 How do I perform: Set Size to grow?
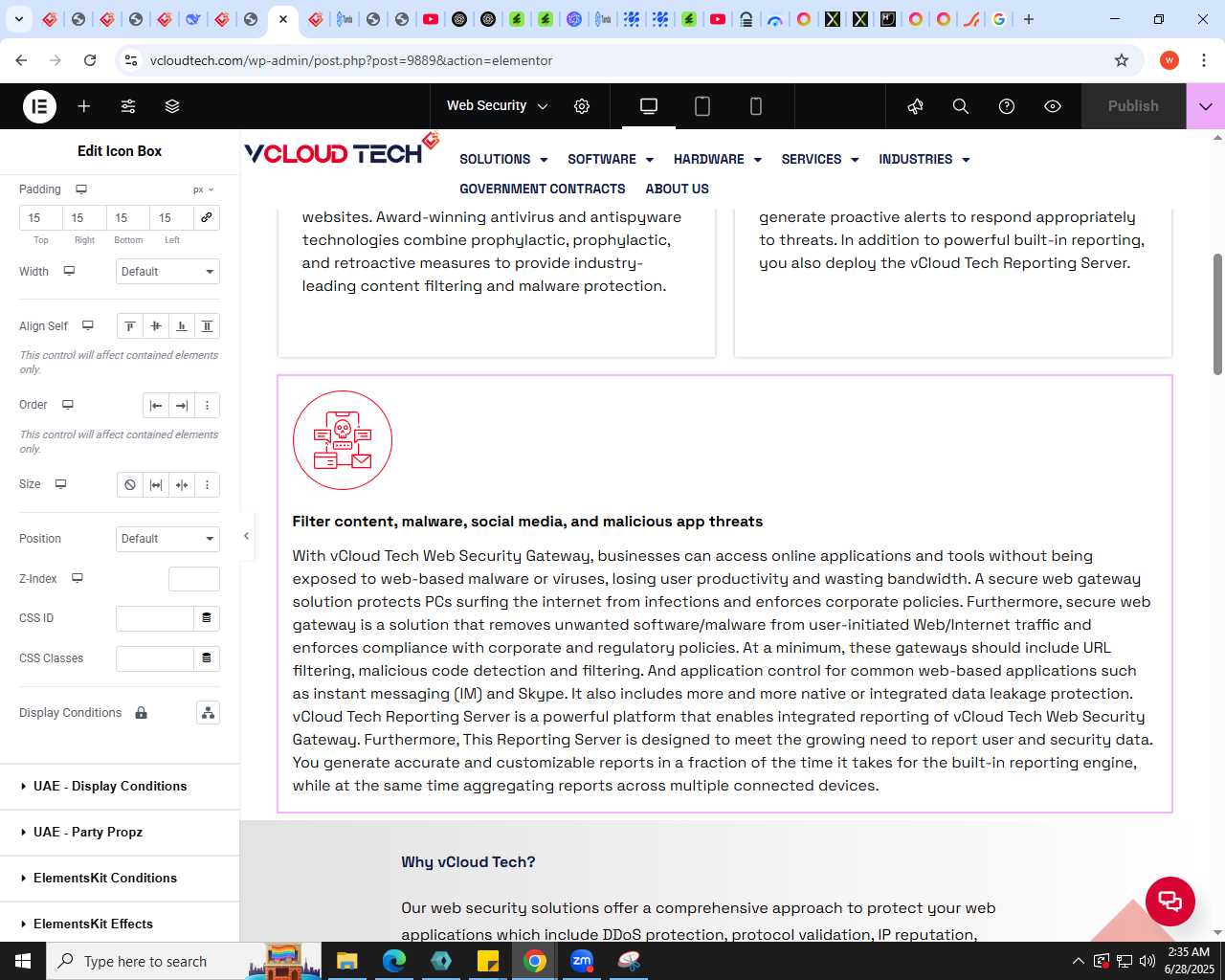pos(156,485)
